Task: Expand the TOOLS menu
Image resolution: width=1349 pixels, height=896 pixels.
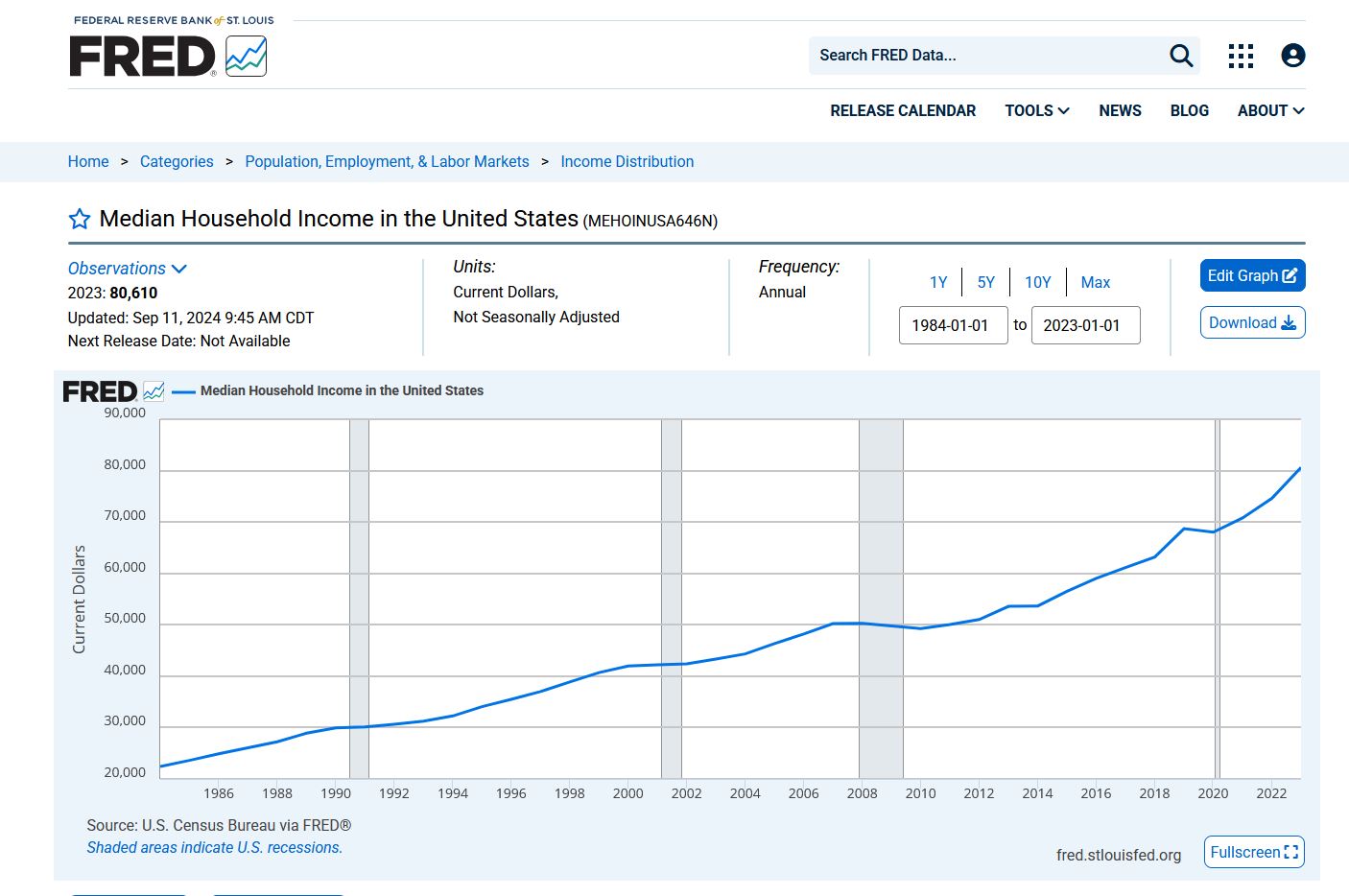Action: point(1037,111)
